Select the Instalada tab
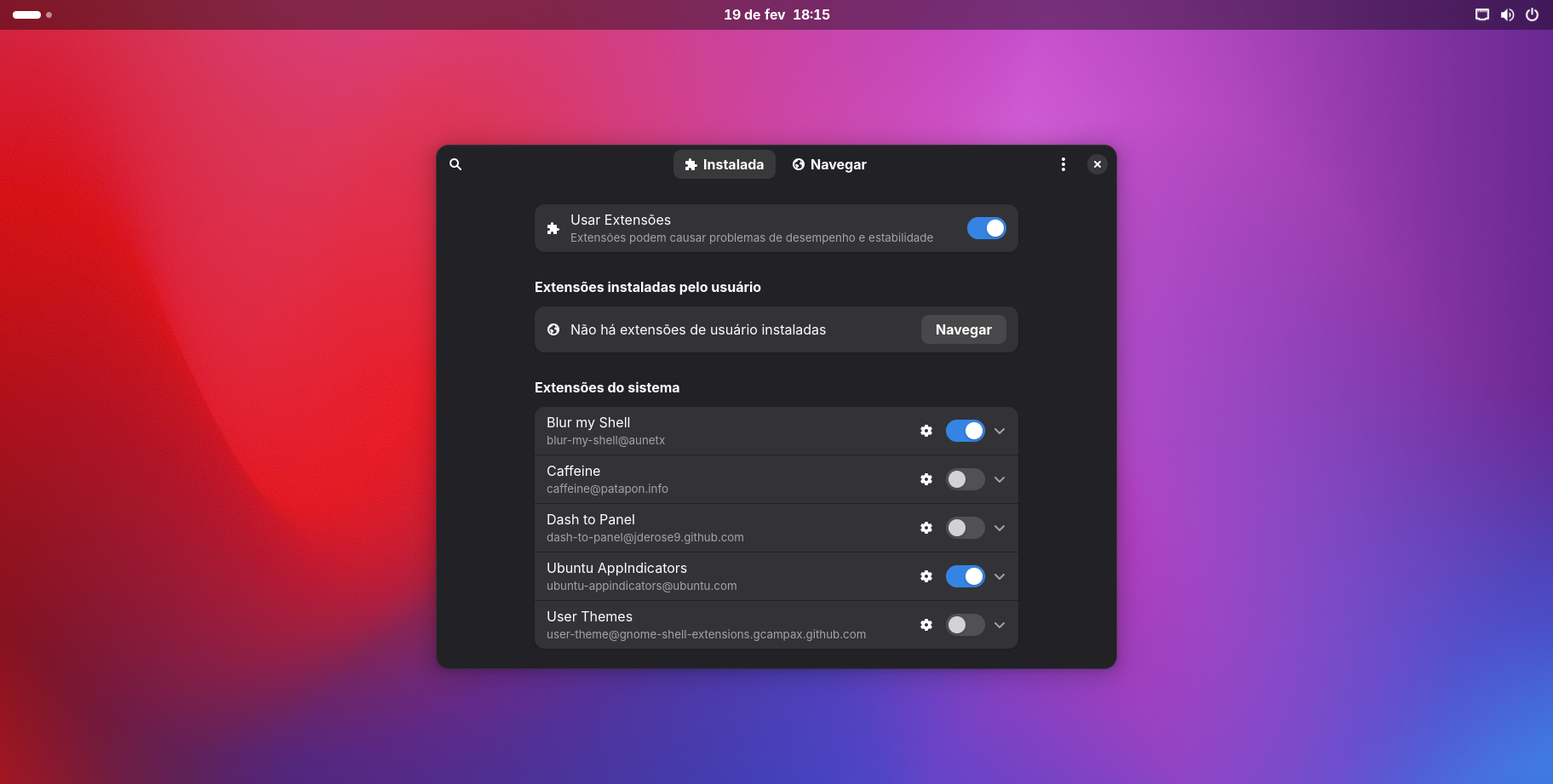The image size is (1553, 784). click(x=725, y=164)
